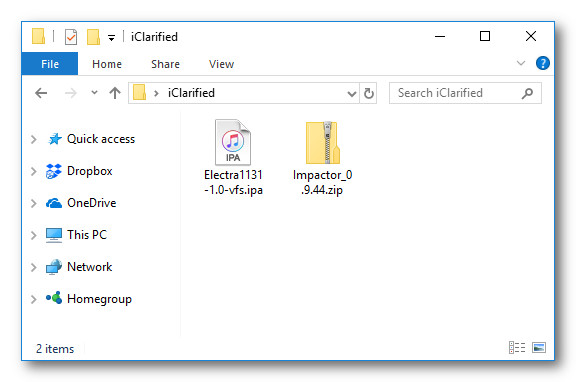The height and width of the screenshot is (382, 576).
Task: Select the Impactor_0.9.44.zip archive icon
Action: pyautogui.click(x=323, y=142)
